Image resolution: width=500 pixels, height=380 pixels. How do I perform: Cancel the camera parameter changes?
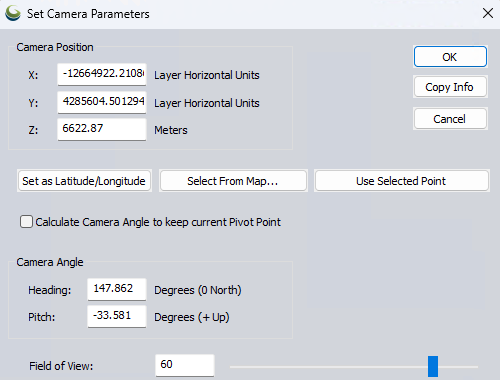450,119
